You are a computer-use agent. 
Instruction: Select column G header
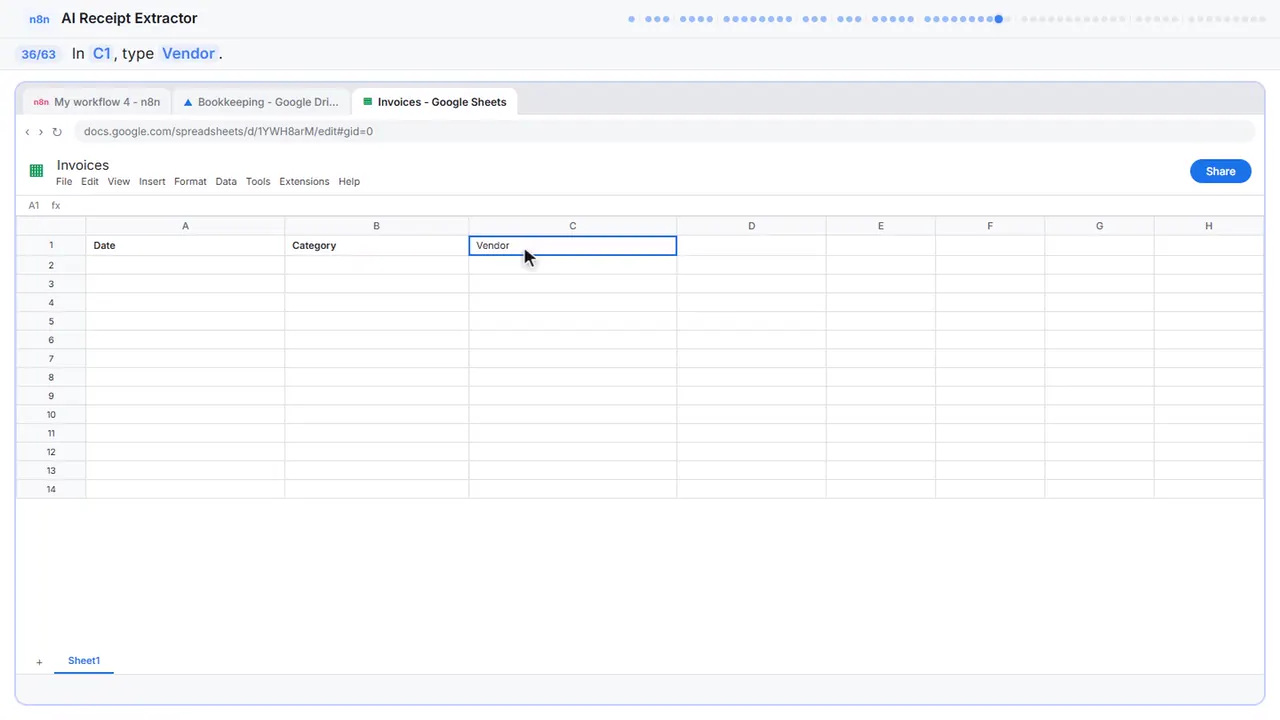(1099, 226)
